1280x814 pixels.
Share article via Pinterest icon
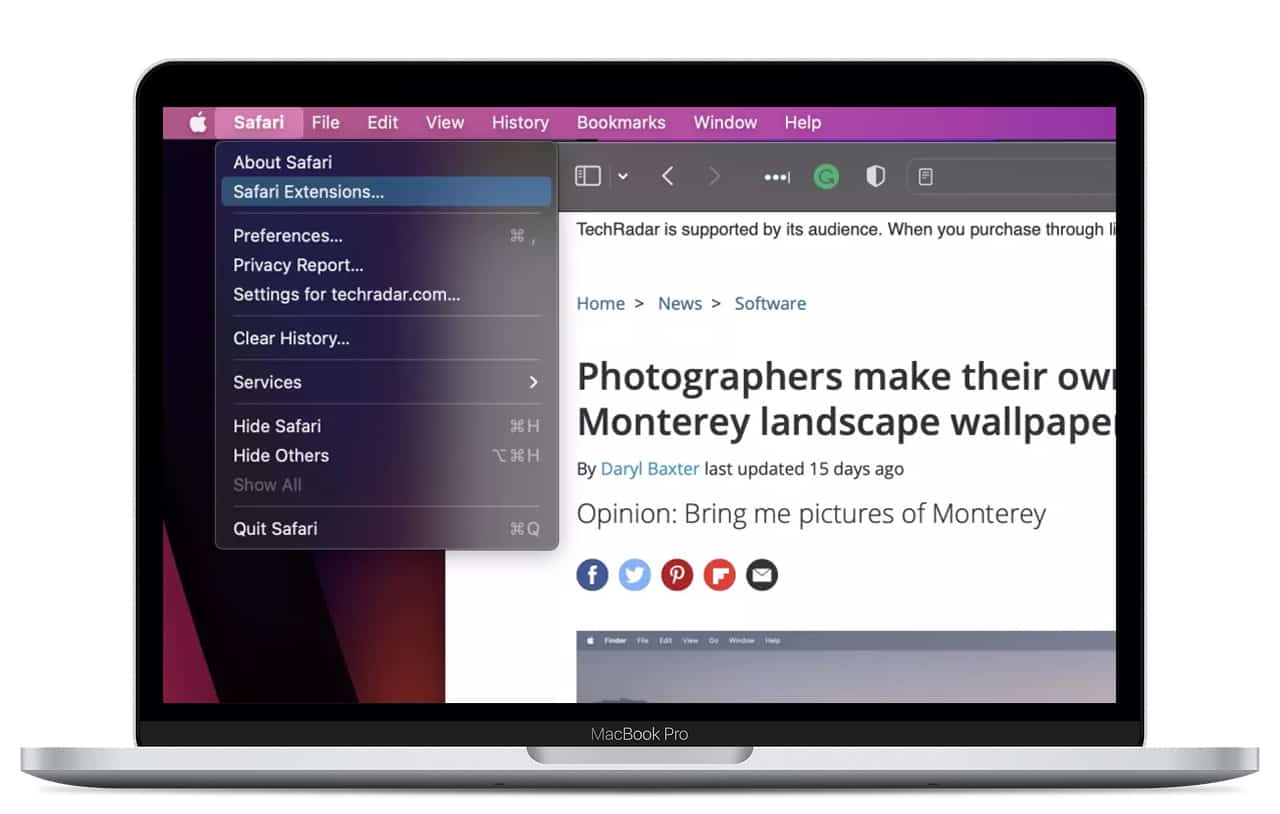click(x=677, y=574)
